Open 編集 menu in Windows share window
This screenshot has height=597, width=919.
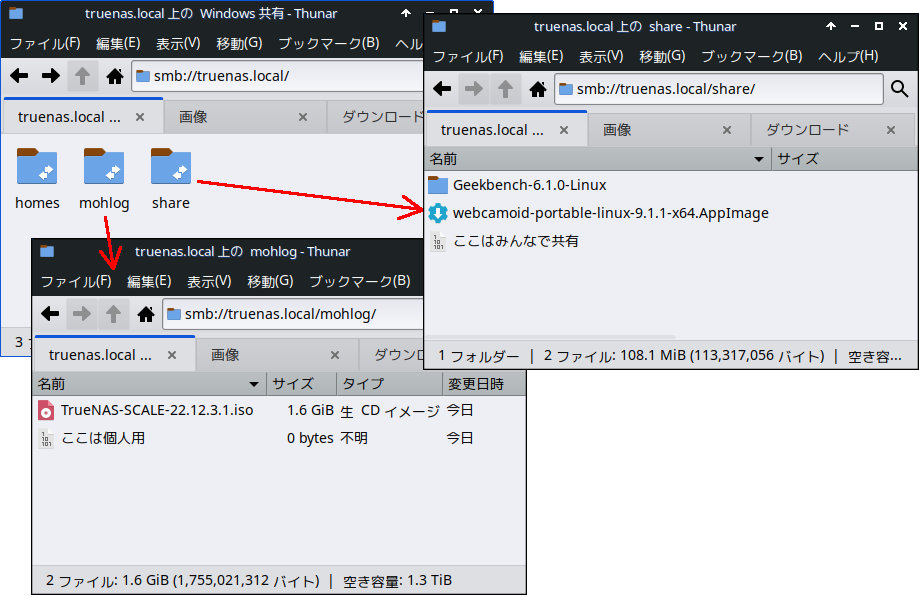click(118, 44)
